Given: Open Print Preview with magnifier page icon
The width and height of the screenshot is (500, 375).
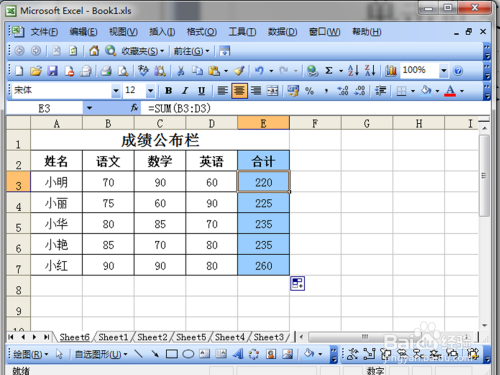Looking at the screenshot, I should click(x=123, y=71).
